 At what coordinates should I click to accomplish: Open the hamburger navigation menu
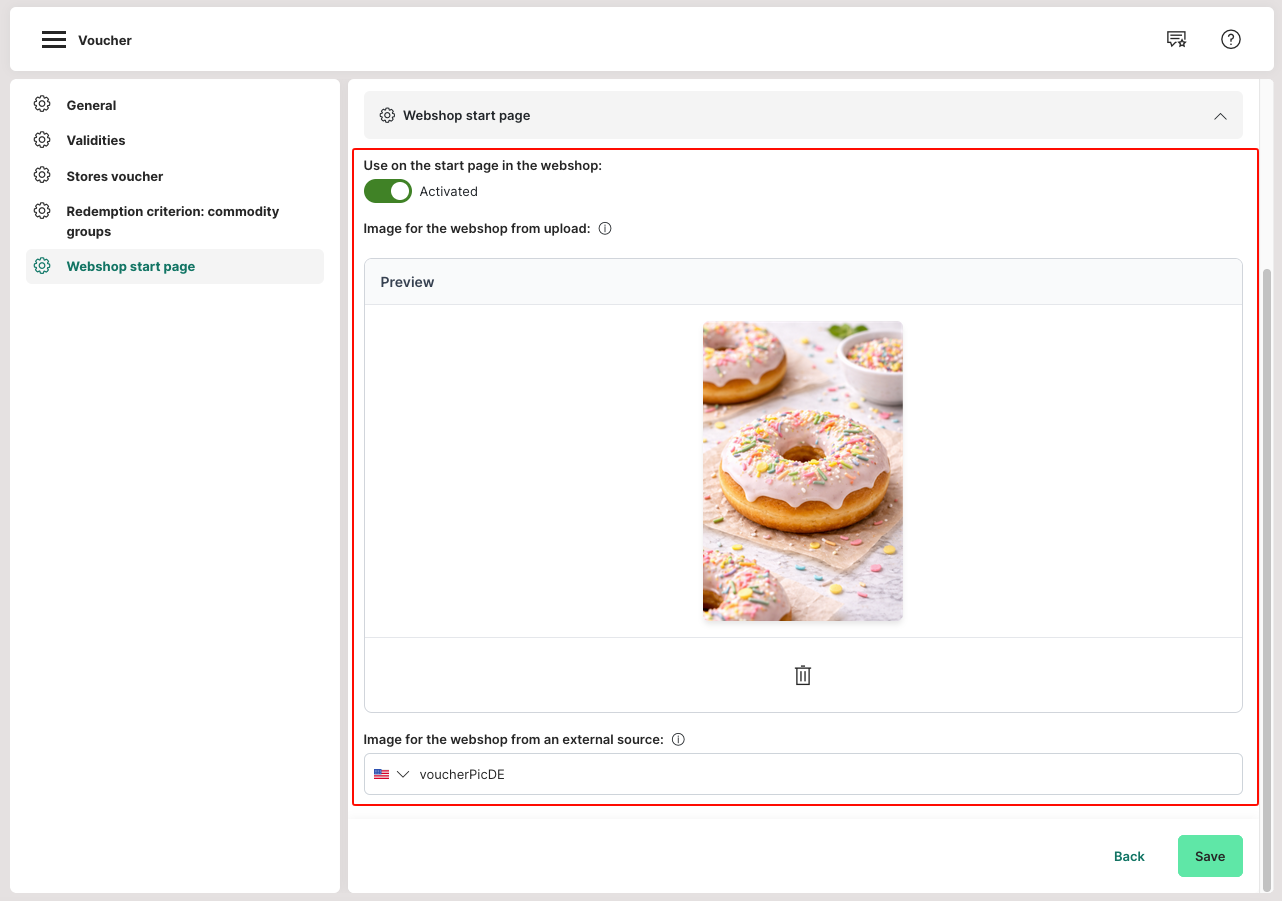coord(54,40)
